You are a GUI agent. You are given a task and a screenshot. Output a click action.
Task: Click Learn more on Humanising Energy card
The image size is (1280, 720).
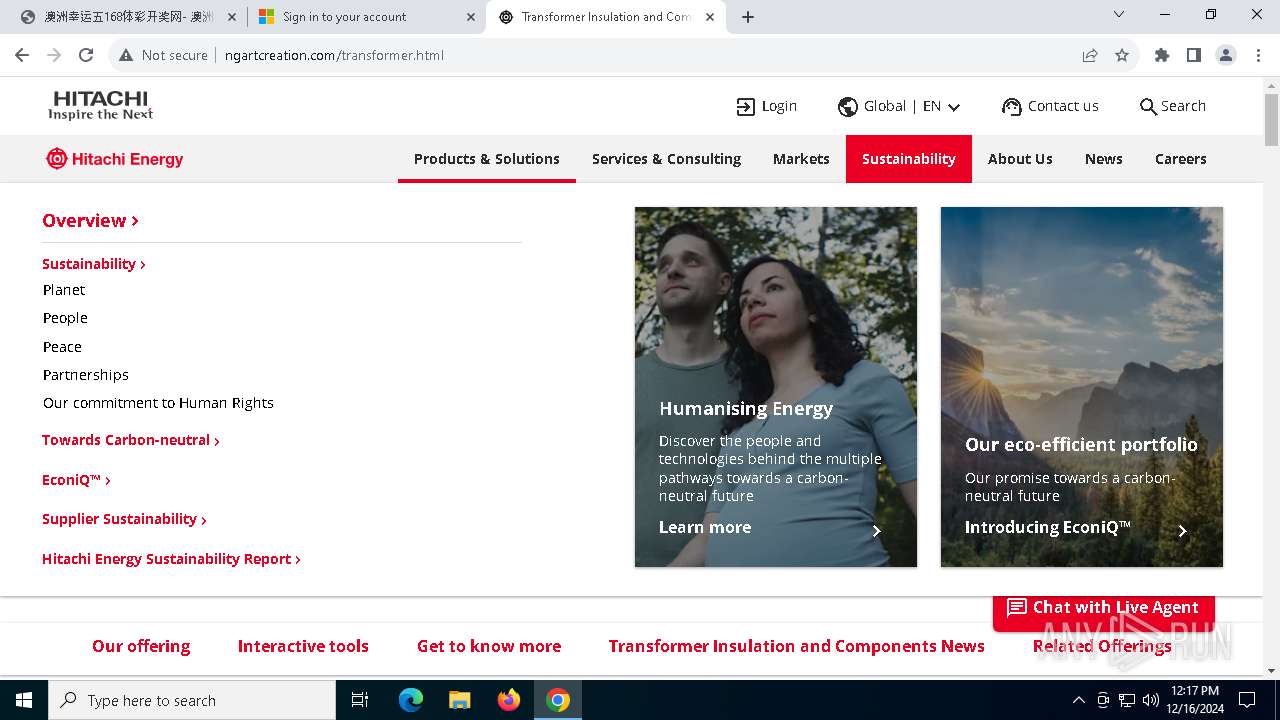click(x=705, y=527)
